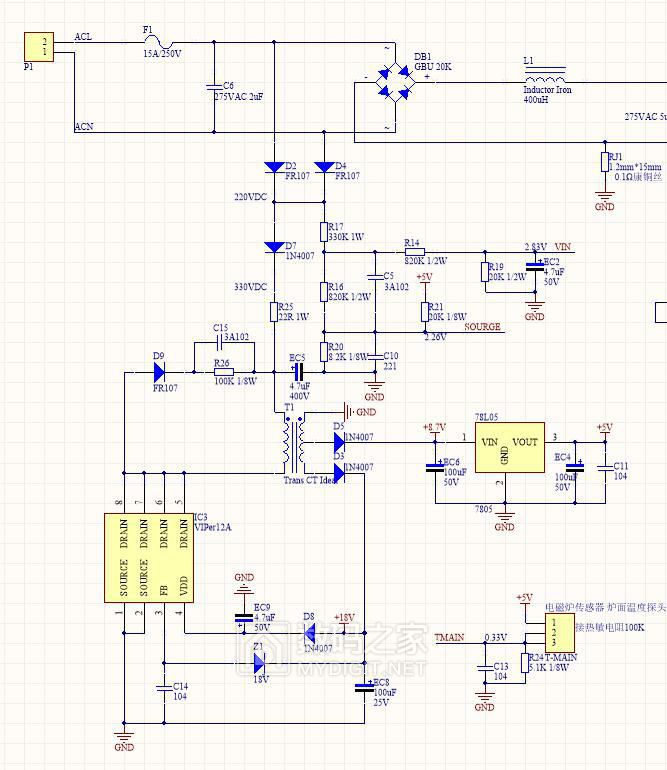This screenshot has height=770, width=667.
Task: Select the Z1 18V zener diode
Action: click(259, 661)
